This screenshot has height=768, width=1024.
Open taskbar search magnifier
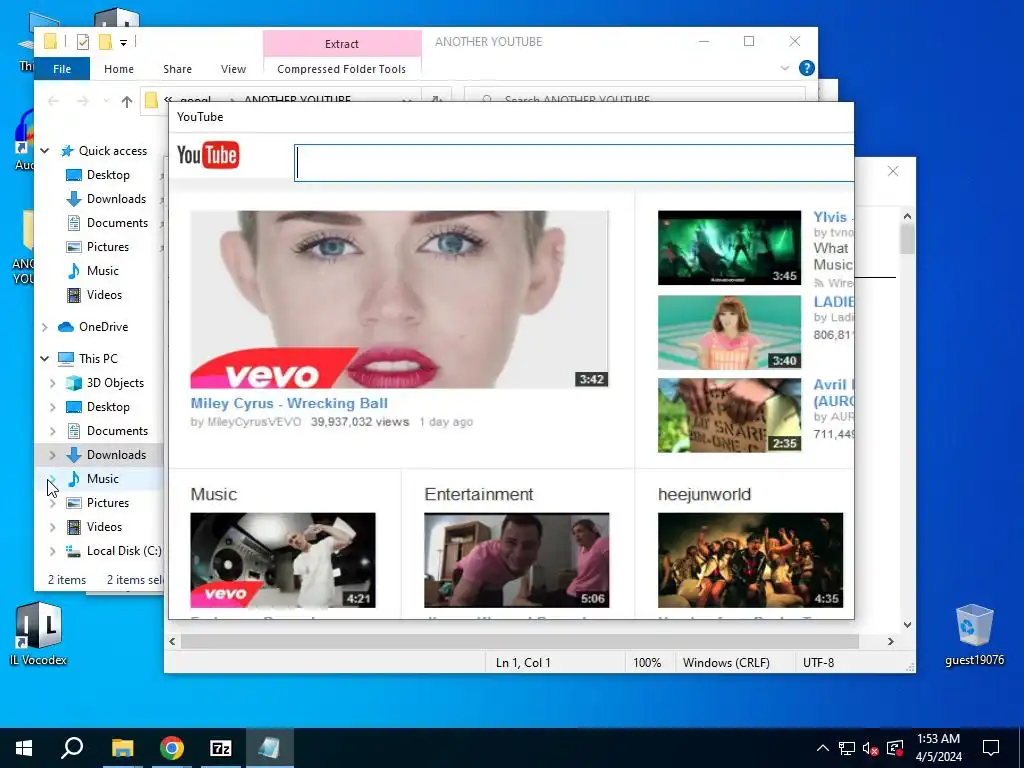pos(72,748)
